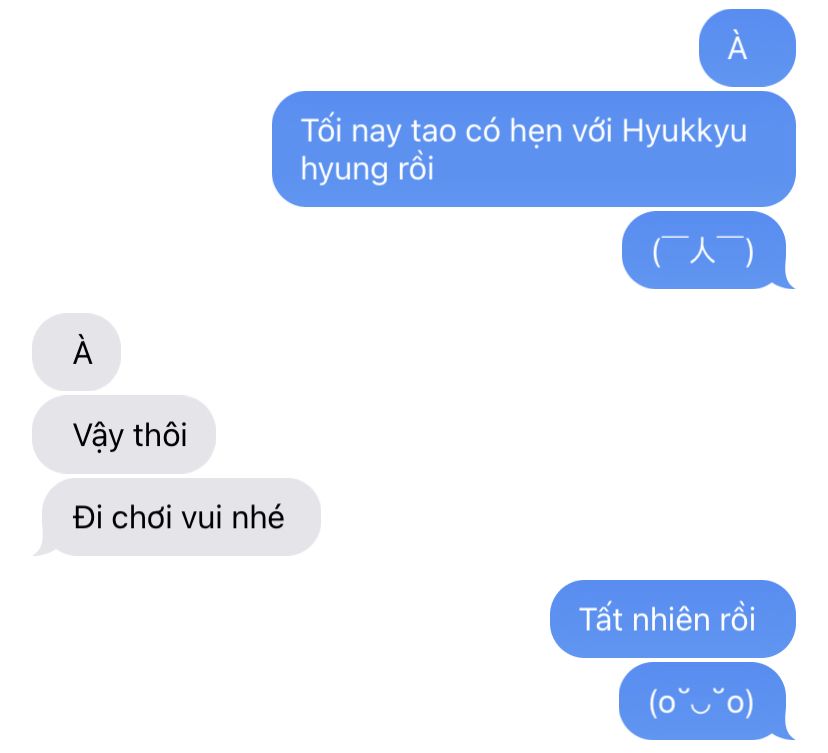Click the 人 character in the kaomoji
The height and width of the screenshot is (753, 828).
pyautogui.click(x=702, y=250)
